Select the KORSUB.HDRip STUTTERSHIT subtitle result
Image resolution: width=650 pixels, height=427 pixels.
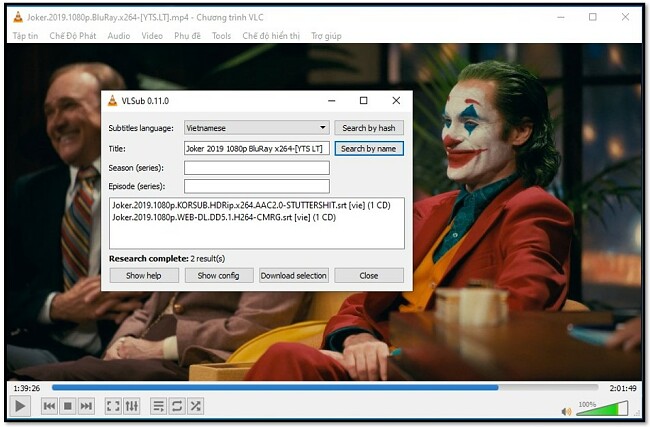pos(251,205)
